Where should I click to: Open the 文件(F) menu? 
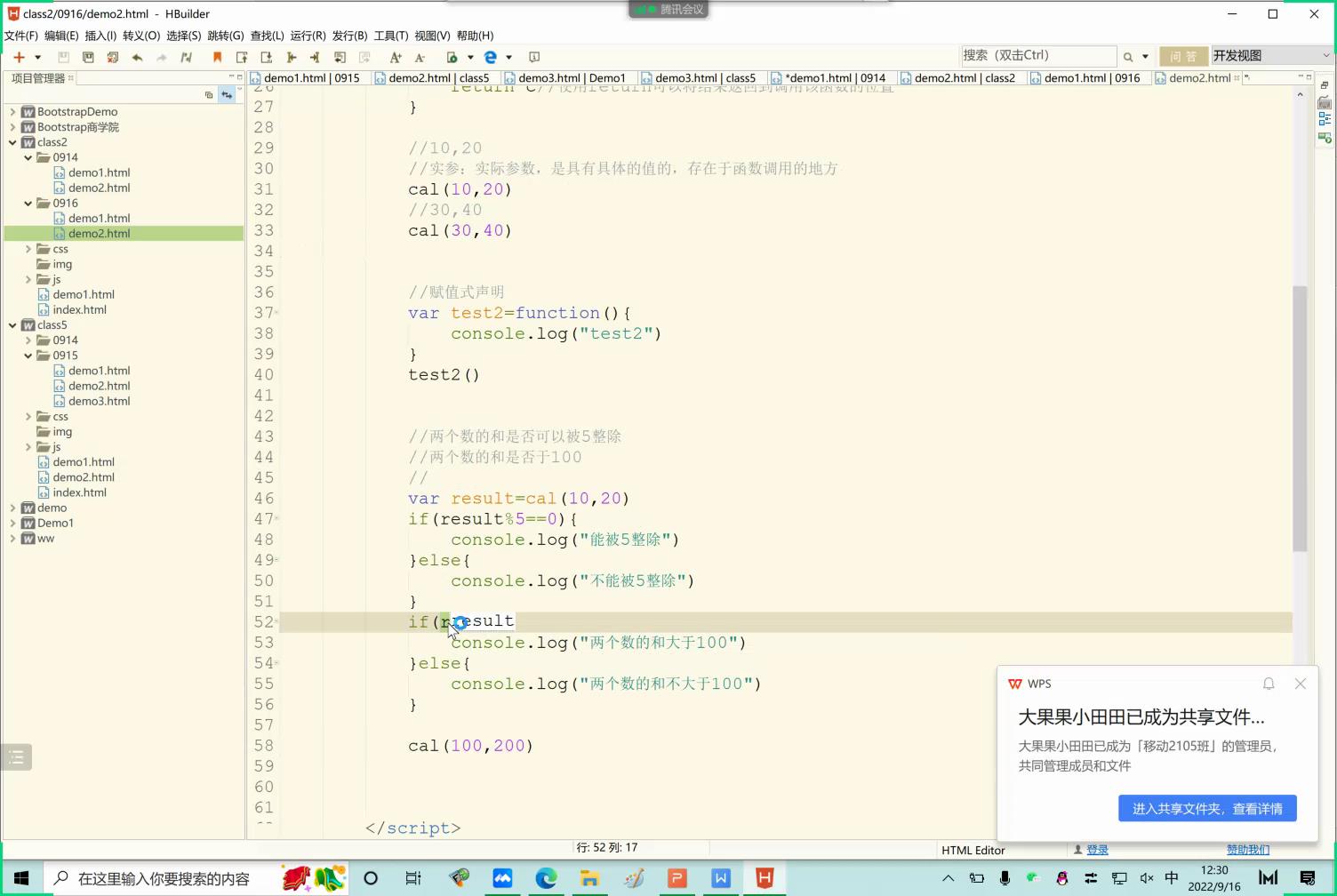click(21, 36)
